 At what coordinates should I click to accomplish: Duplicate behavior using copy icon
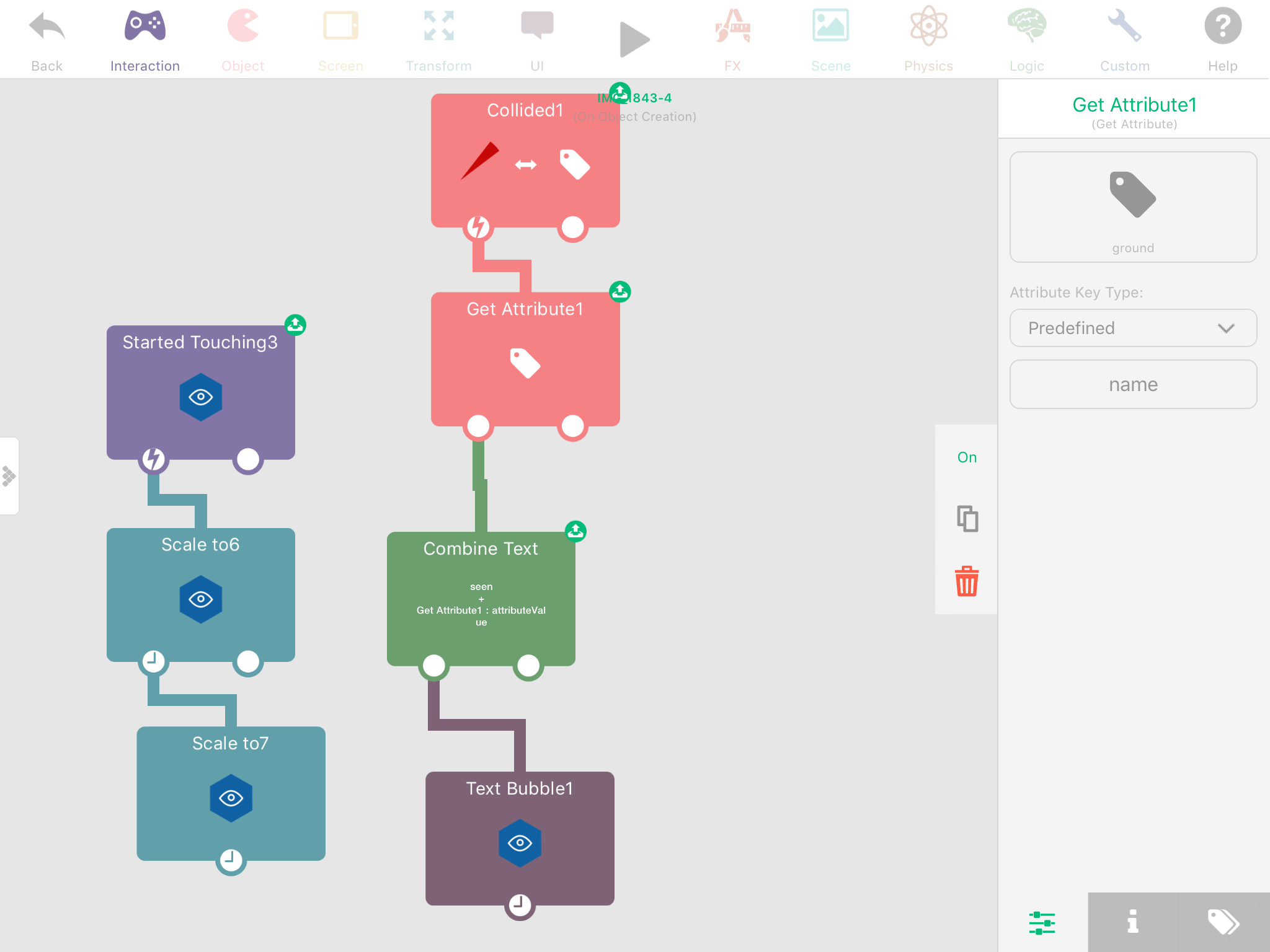(x=967, y=519)
